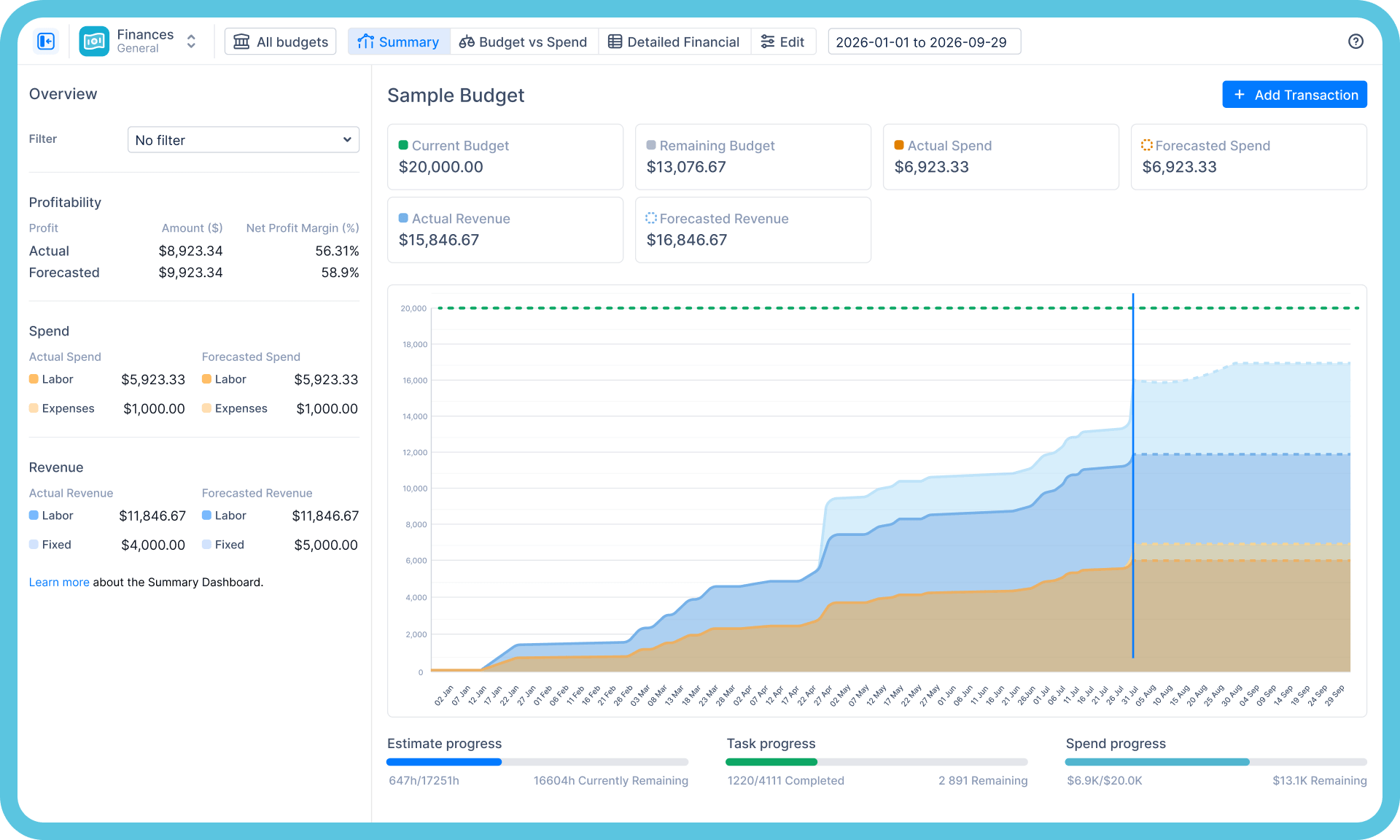Select the Actual profit amount $8,923.34
Screen dimensions: 1400x840
point(190,251)
